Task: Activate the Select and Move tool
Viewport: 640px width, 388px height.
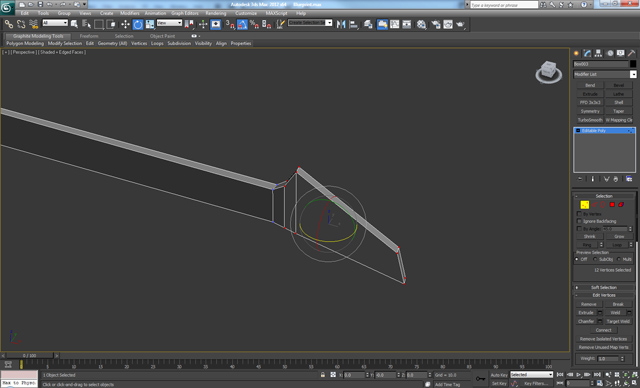Action: 125,24
